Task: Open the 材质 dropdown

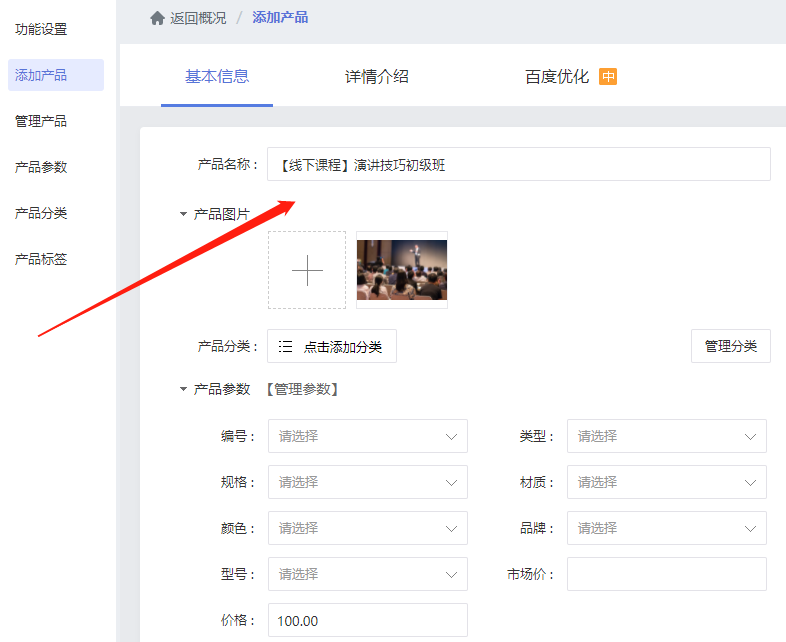Action: point(666,482)
